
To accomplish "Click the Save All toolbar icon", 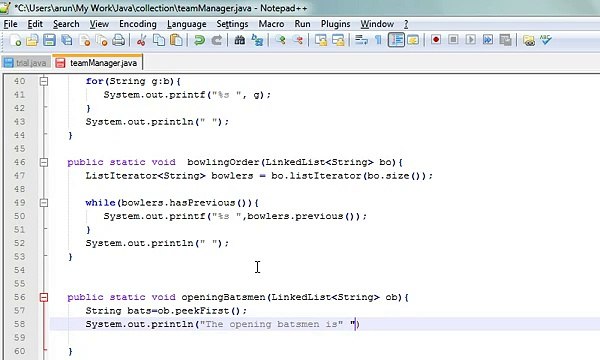I will tap(67, 40).
